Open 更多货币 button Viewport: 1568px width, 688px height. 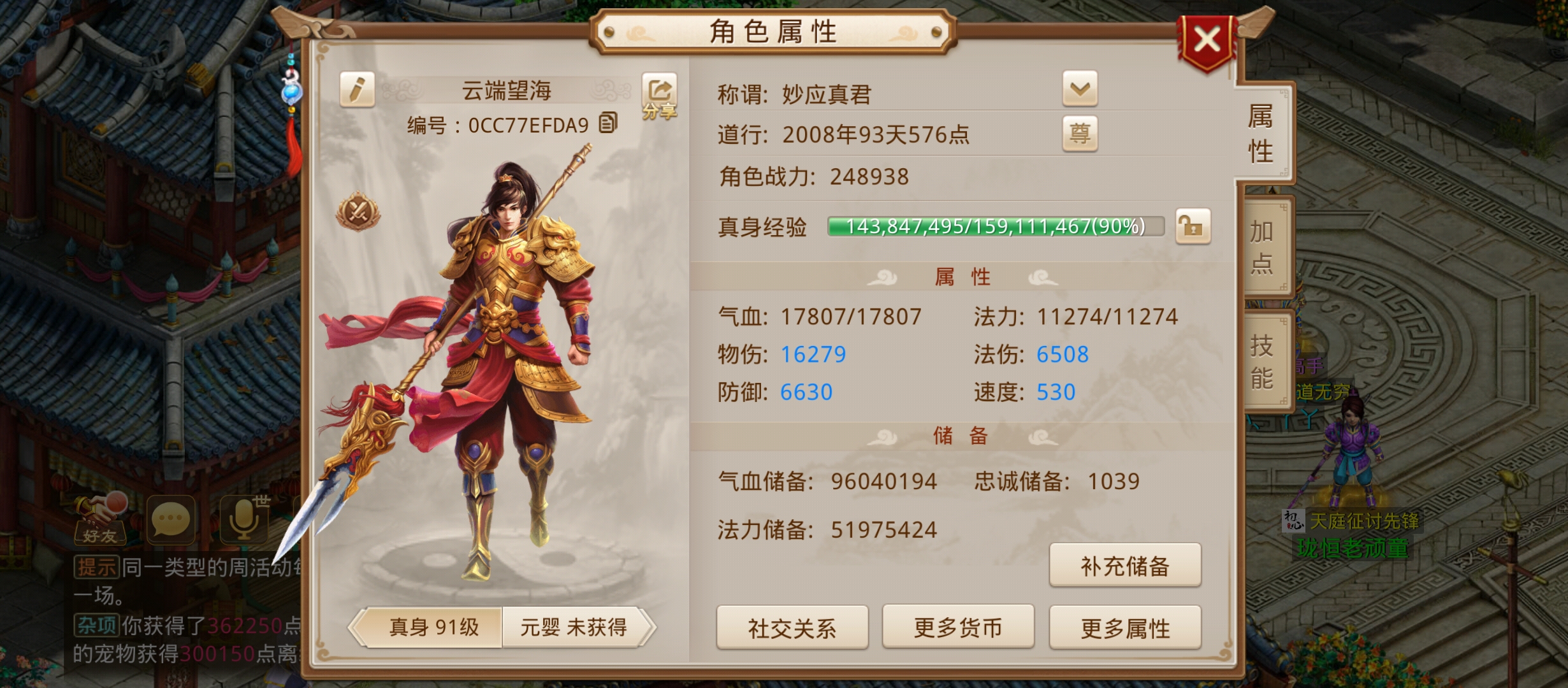958,627
